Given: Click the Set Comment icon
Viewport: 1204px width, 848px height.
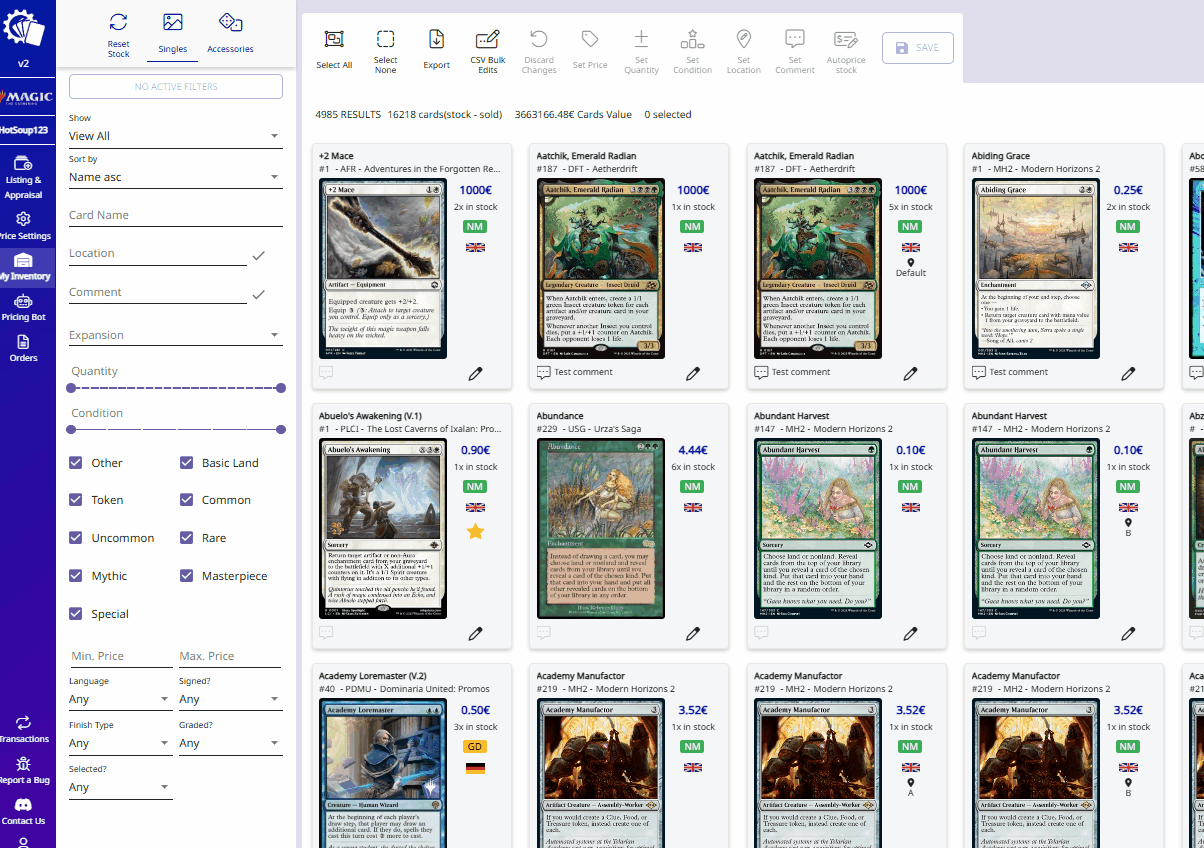Looking at the screenshot, I should (795, 39).
